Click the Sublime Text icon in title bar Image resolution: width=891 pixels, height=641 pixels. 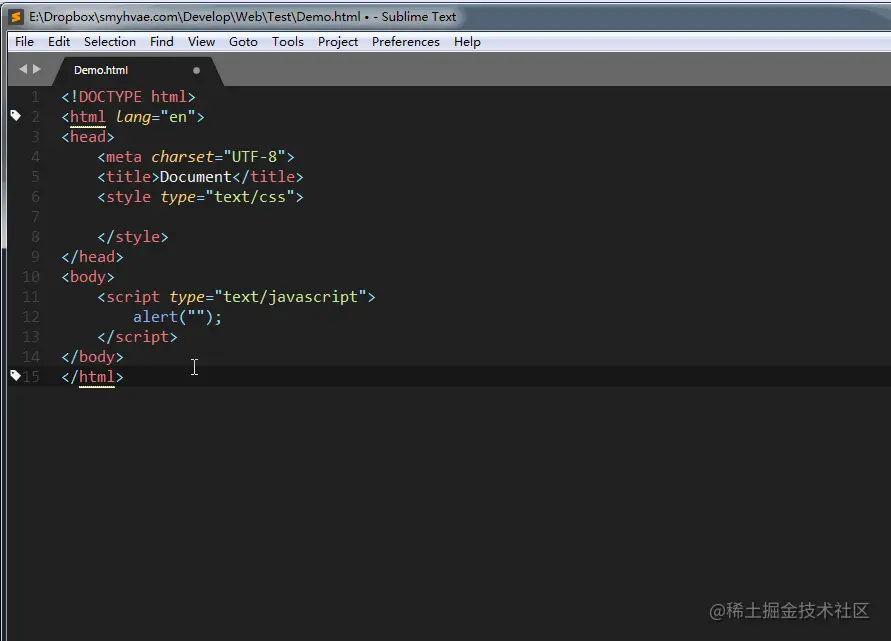[16, 17]
